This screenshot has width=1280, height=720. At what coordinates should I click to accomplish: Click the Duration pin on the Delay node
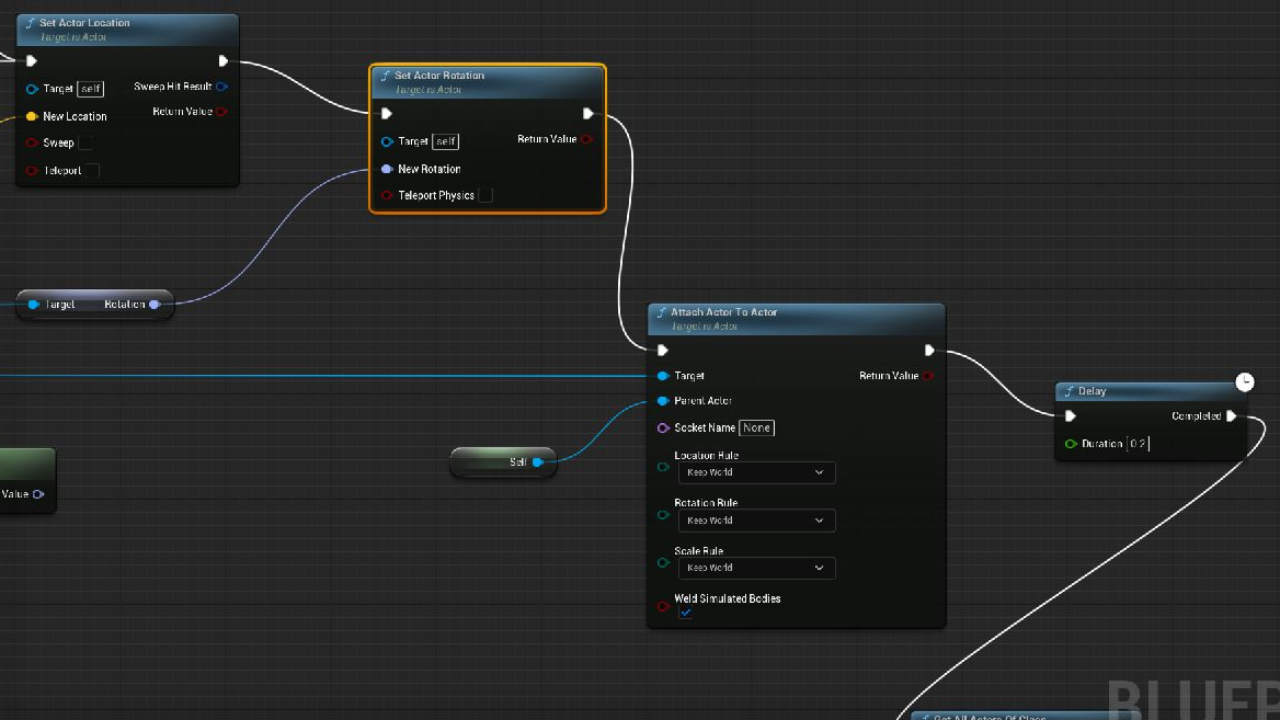tap(1070, 444)
